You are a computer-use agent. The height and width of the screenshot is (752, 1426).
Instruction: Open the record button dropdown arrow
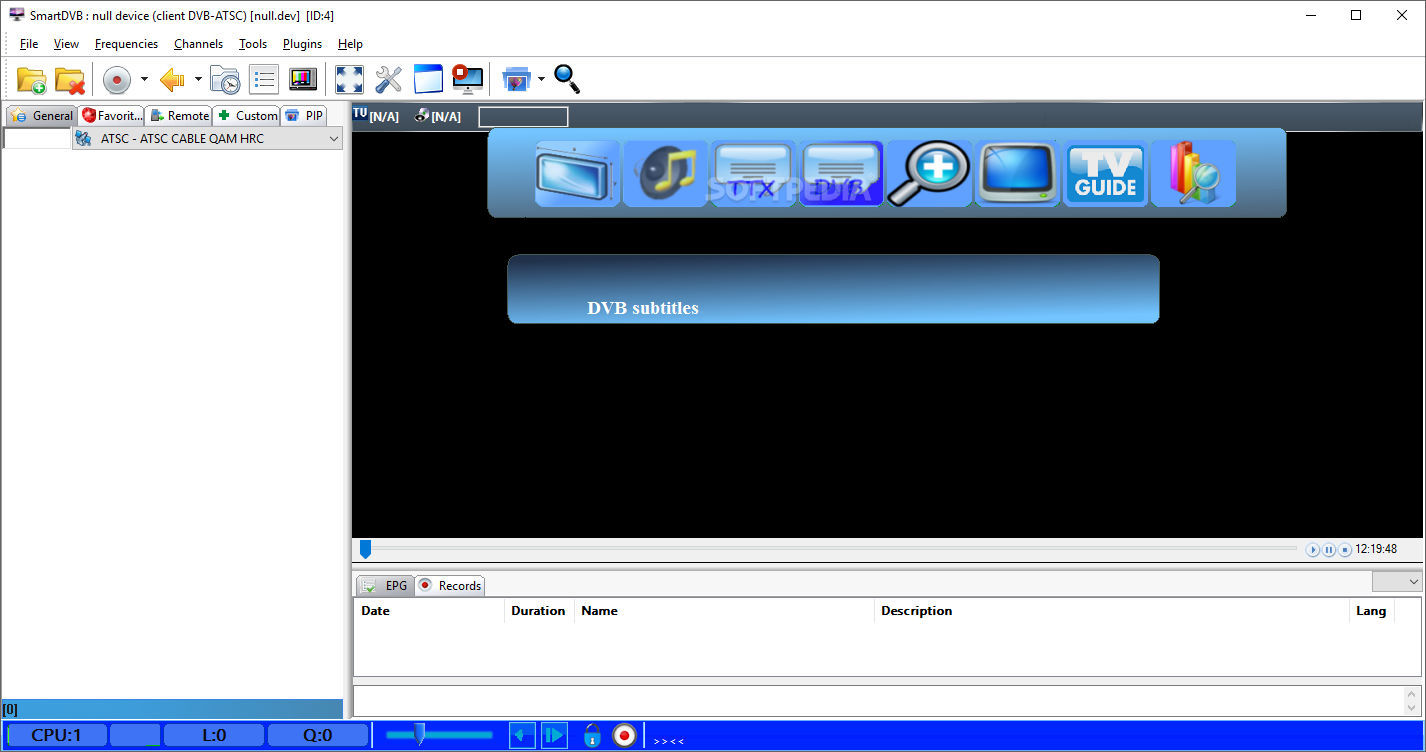pyautogui.click(x=144, y=79)
